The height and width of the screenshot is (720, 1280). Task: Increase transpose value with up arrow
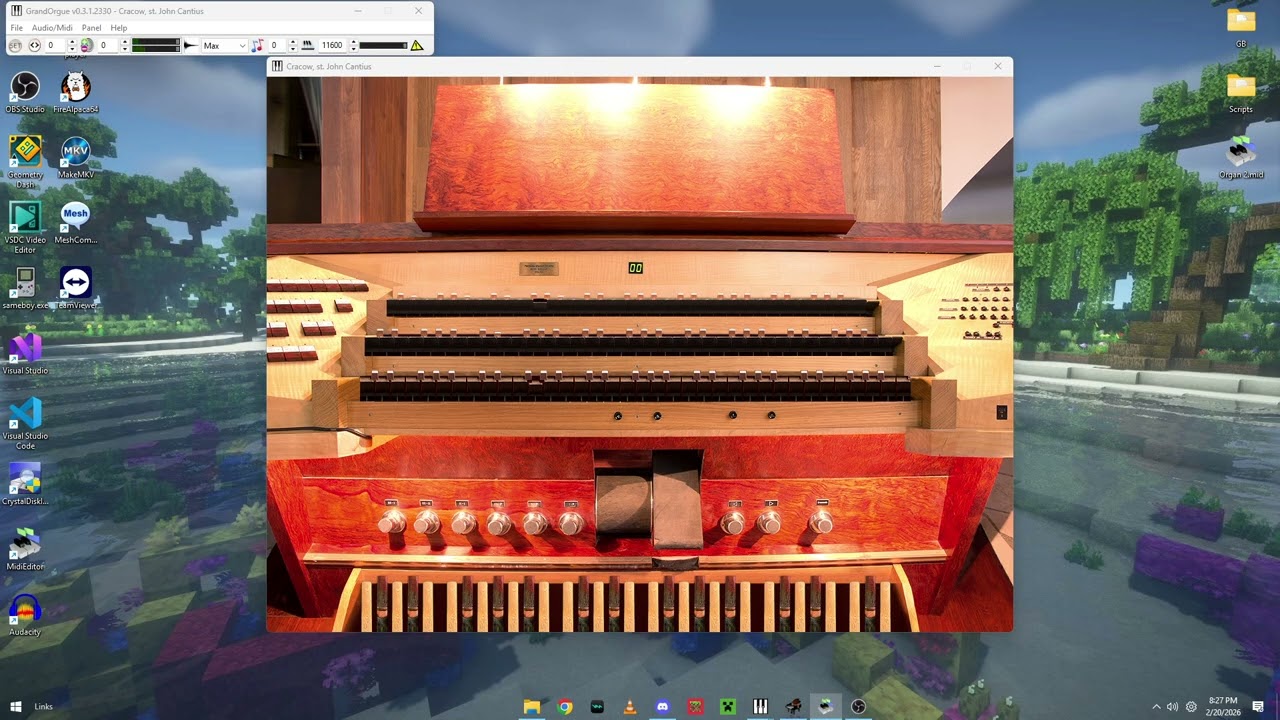coord(72,42)
